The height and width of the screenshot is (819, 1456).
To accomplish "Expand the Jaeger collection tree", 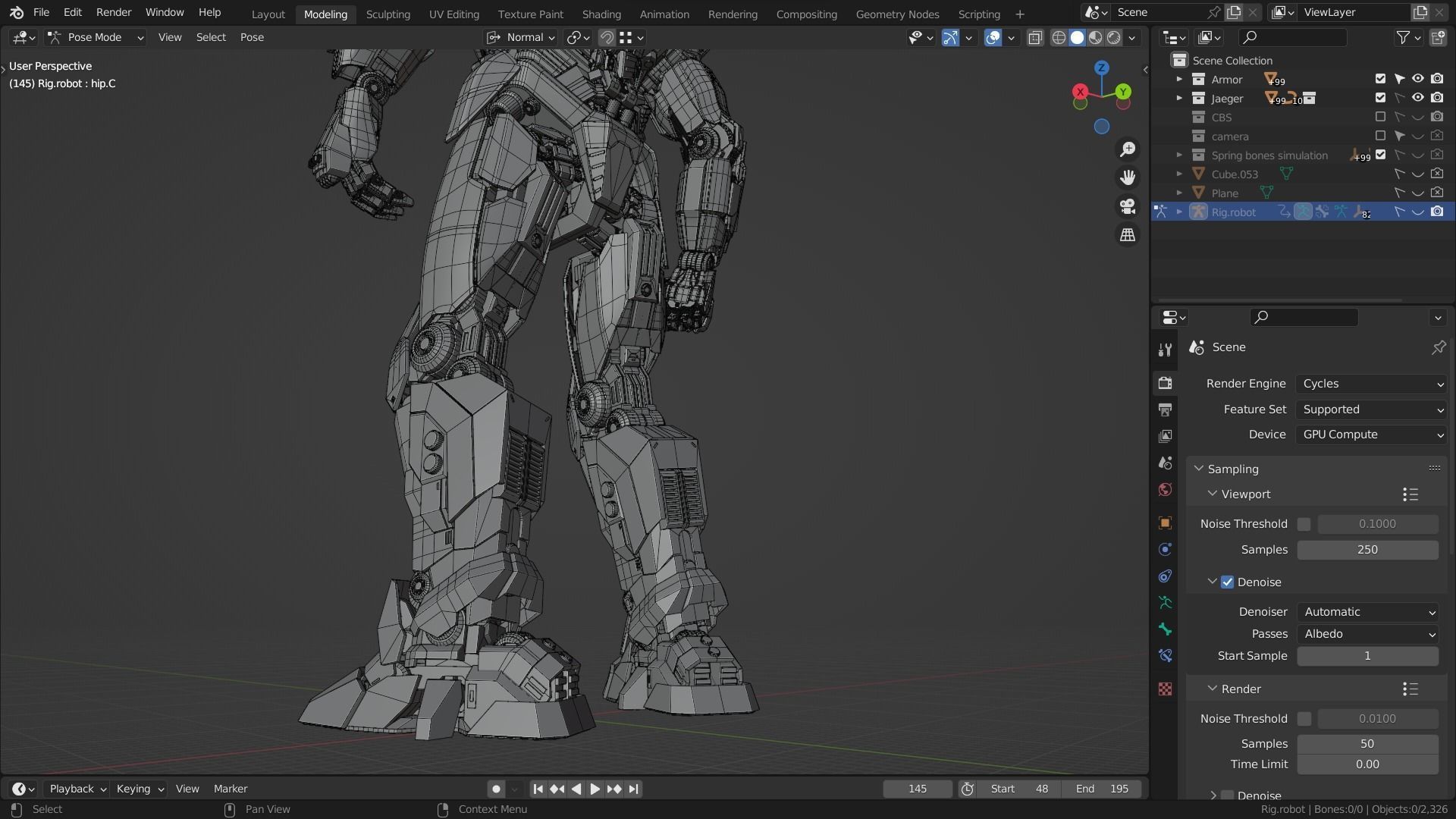I will point(1179,98).
